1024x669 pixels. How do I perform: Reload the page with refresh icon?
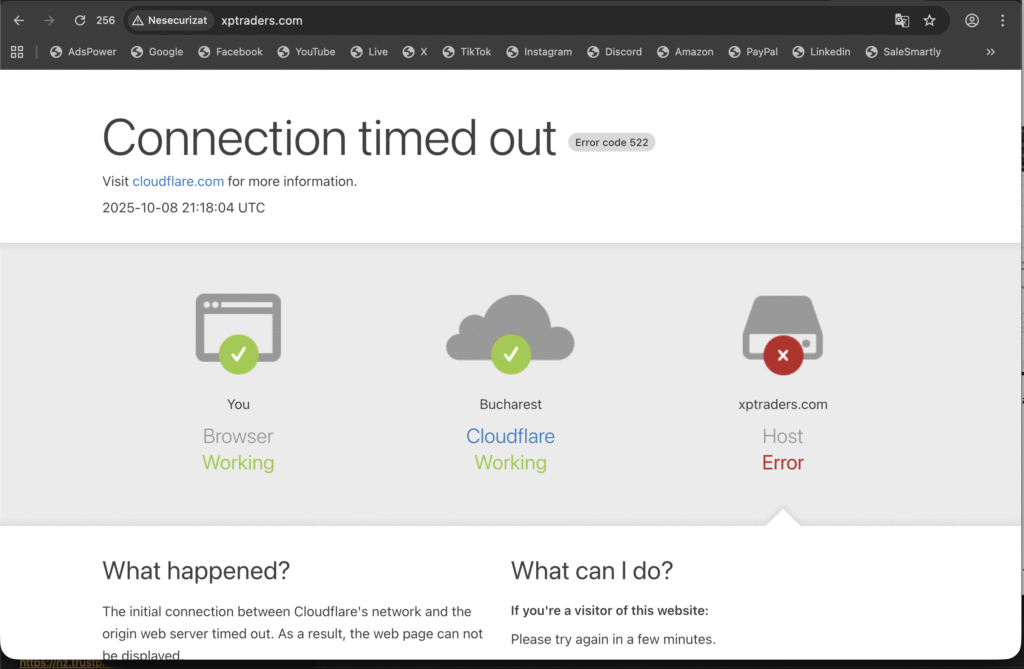point(80,20)
